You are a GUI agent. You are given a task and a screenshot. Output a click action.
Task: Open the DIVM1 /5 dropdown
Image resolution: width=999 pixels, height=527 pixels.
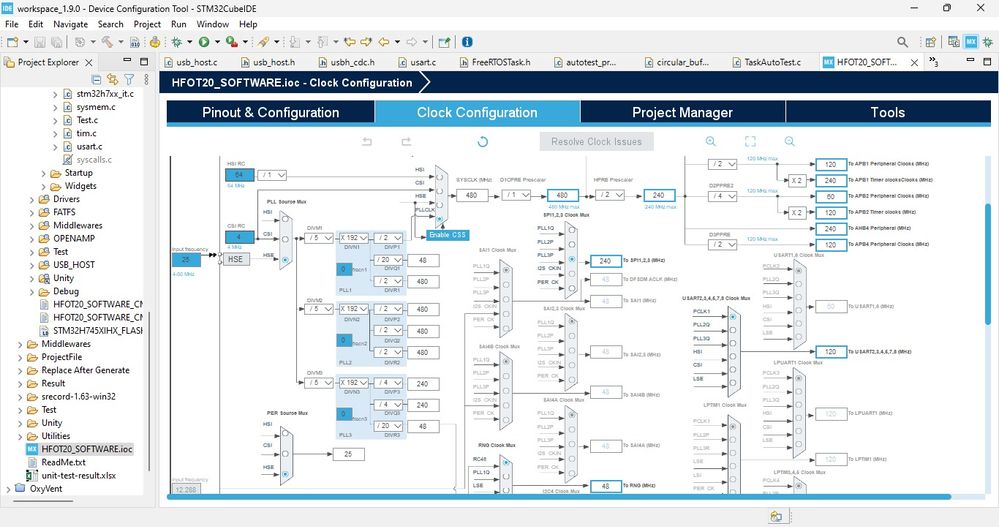(x=319, y=238)
